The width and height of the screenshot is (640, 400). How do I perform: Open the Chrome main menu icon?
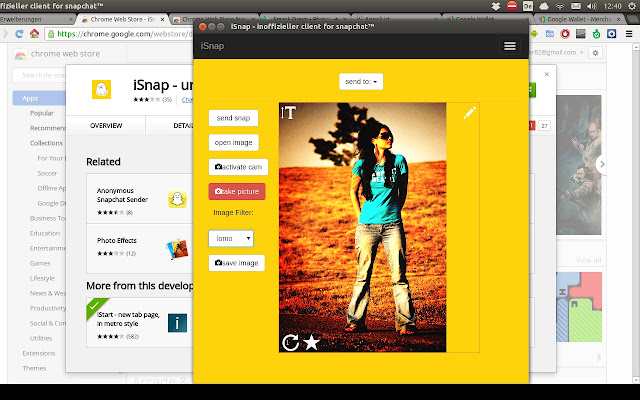click(x=629, y=34)
